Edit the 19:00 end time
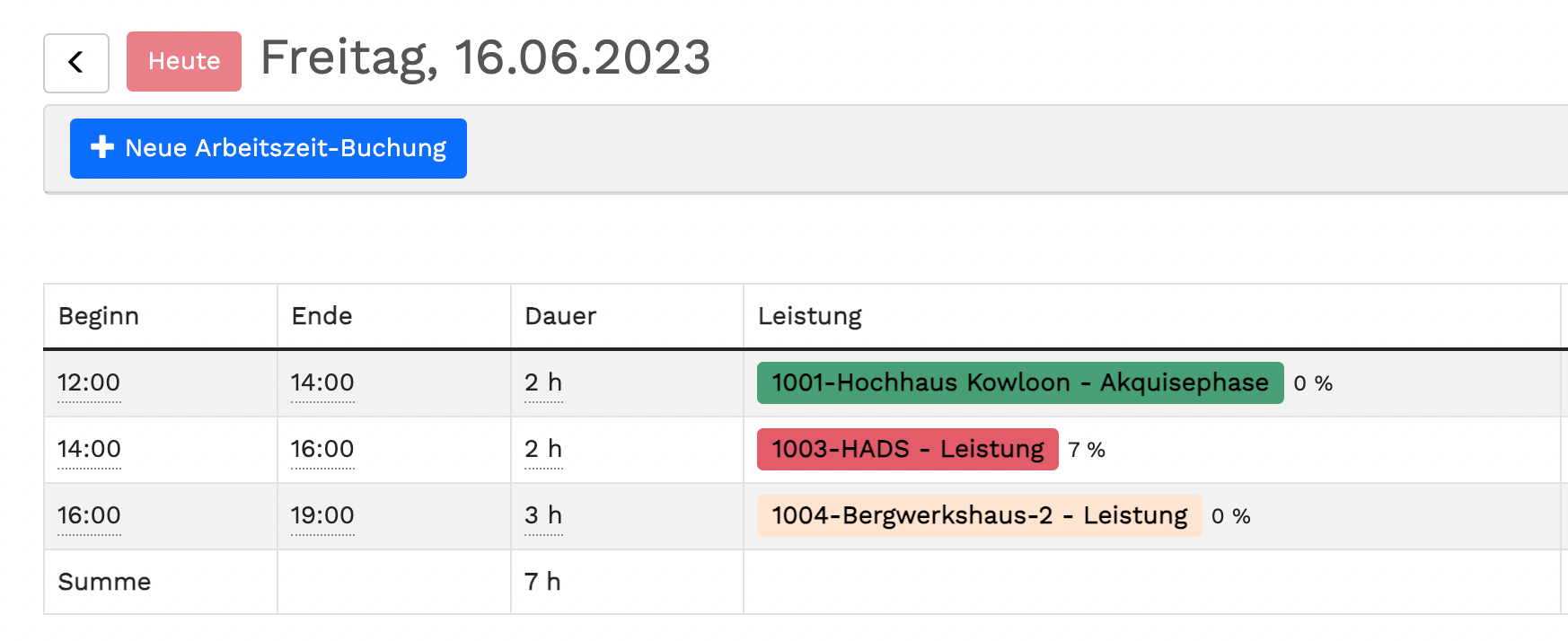 click(x=322, y=516)
